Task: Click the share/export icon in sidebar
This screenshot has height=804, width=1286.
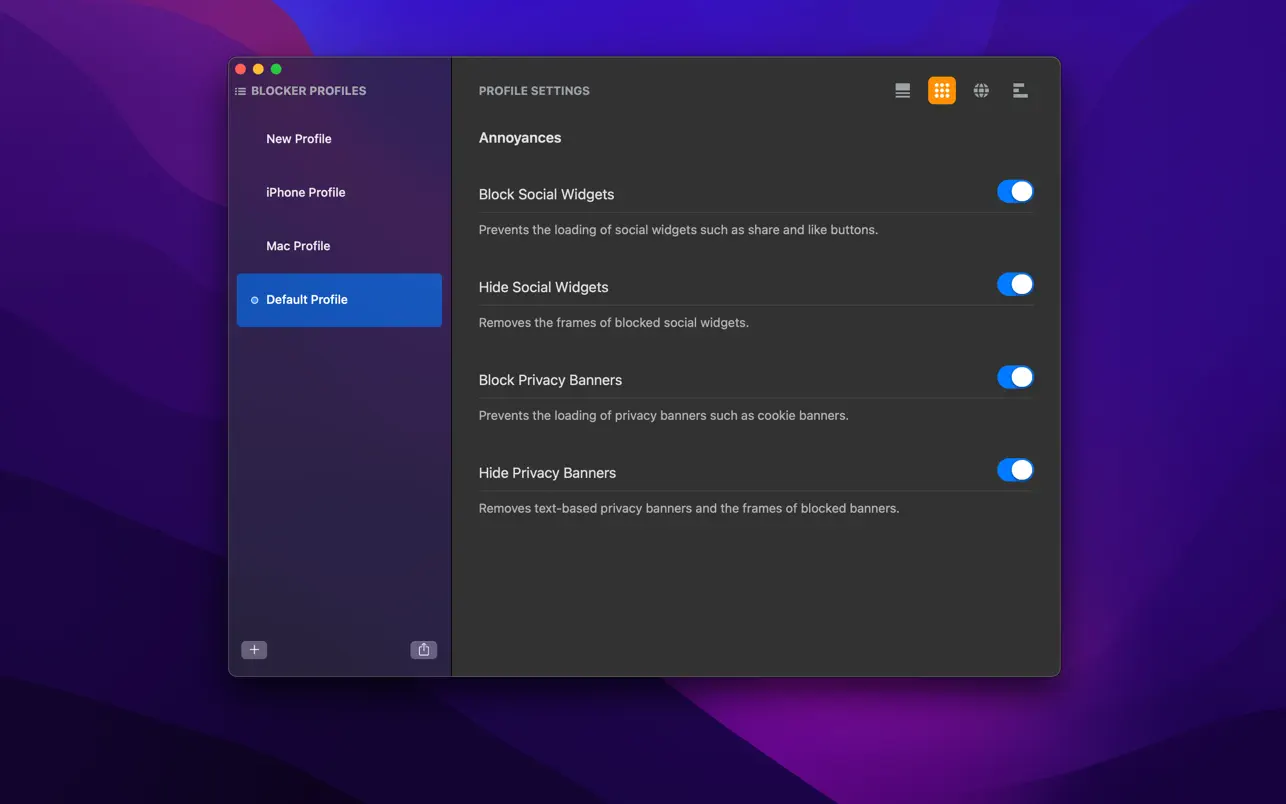Action: click(x=424, y=650)
